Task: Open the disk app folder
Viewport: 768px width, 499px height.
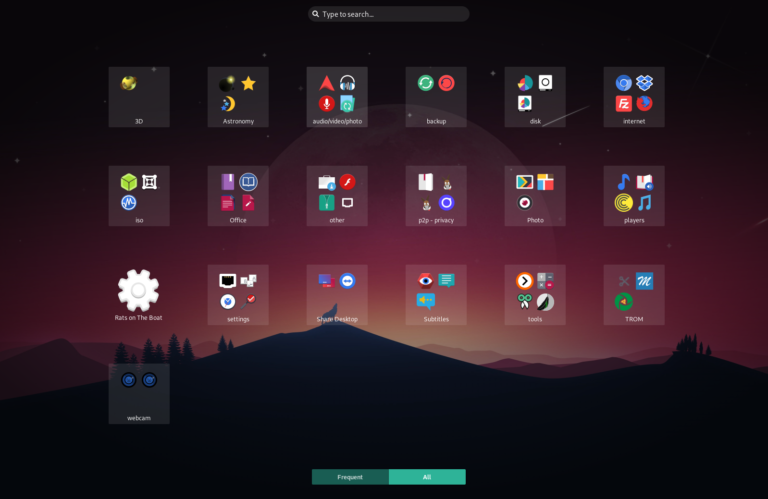Action: (535, 94)
